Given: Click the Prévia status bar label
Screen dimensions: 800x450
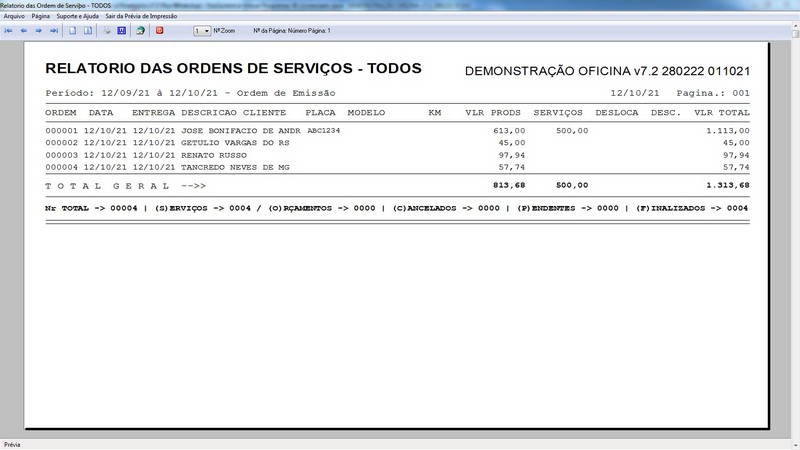Looking at the screenshot, I should click(12, 445).
